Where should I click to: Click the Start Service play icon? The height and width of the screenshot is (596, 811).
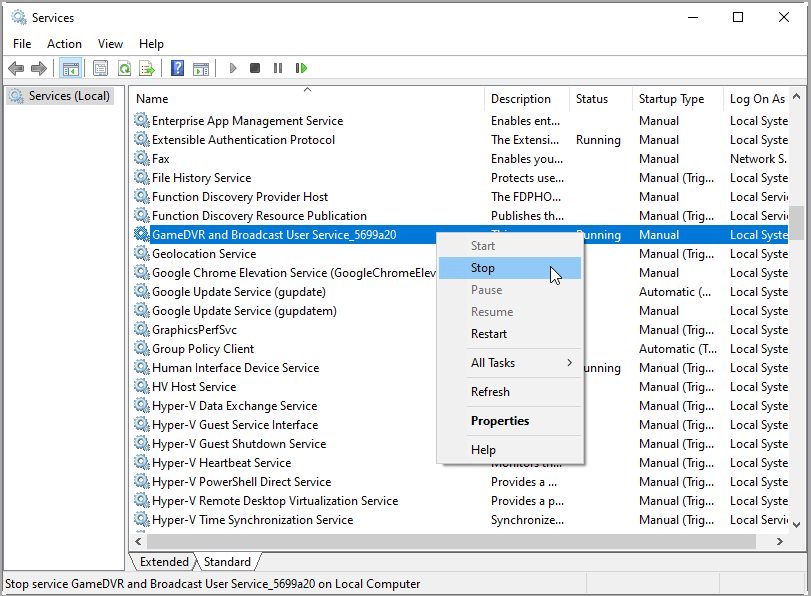233,68
